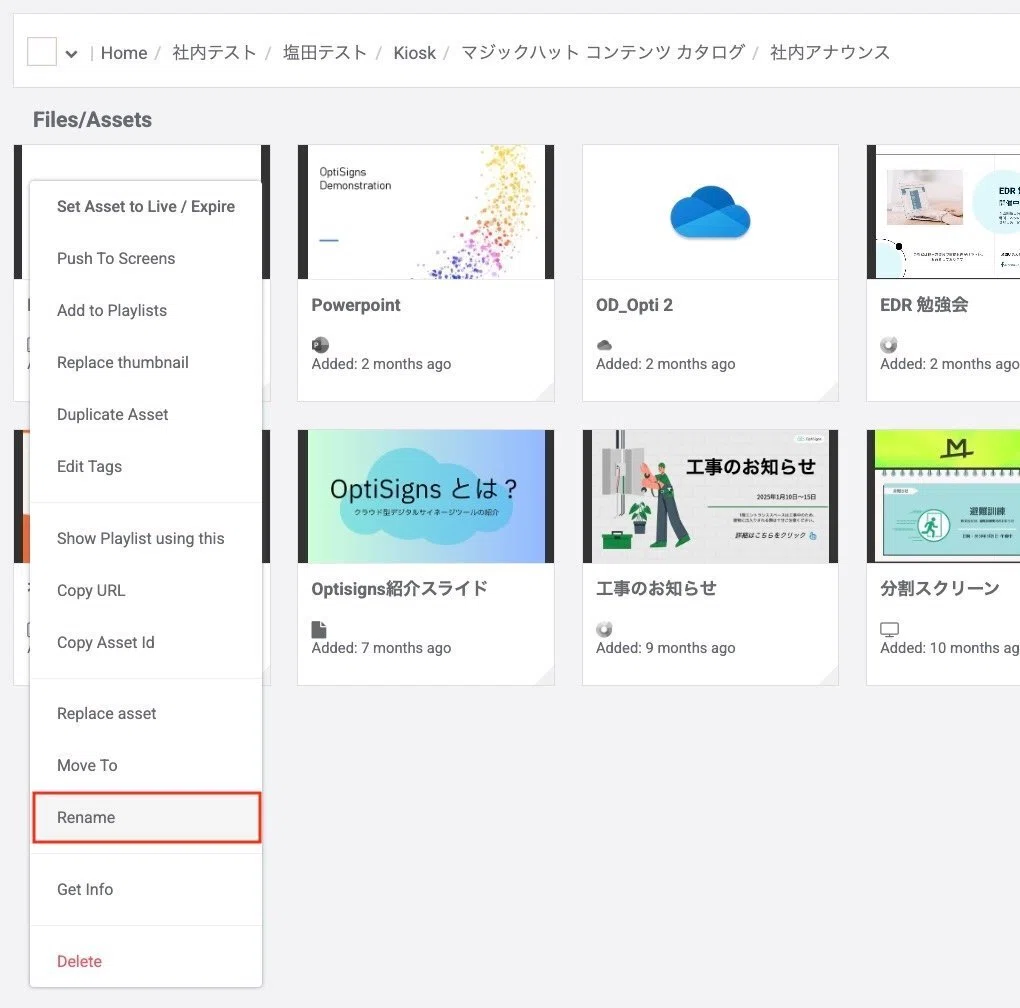
Task: Tick the select-all checkbox in breadcrumb bar
Action: 41,52
